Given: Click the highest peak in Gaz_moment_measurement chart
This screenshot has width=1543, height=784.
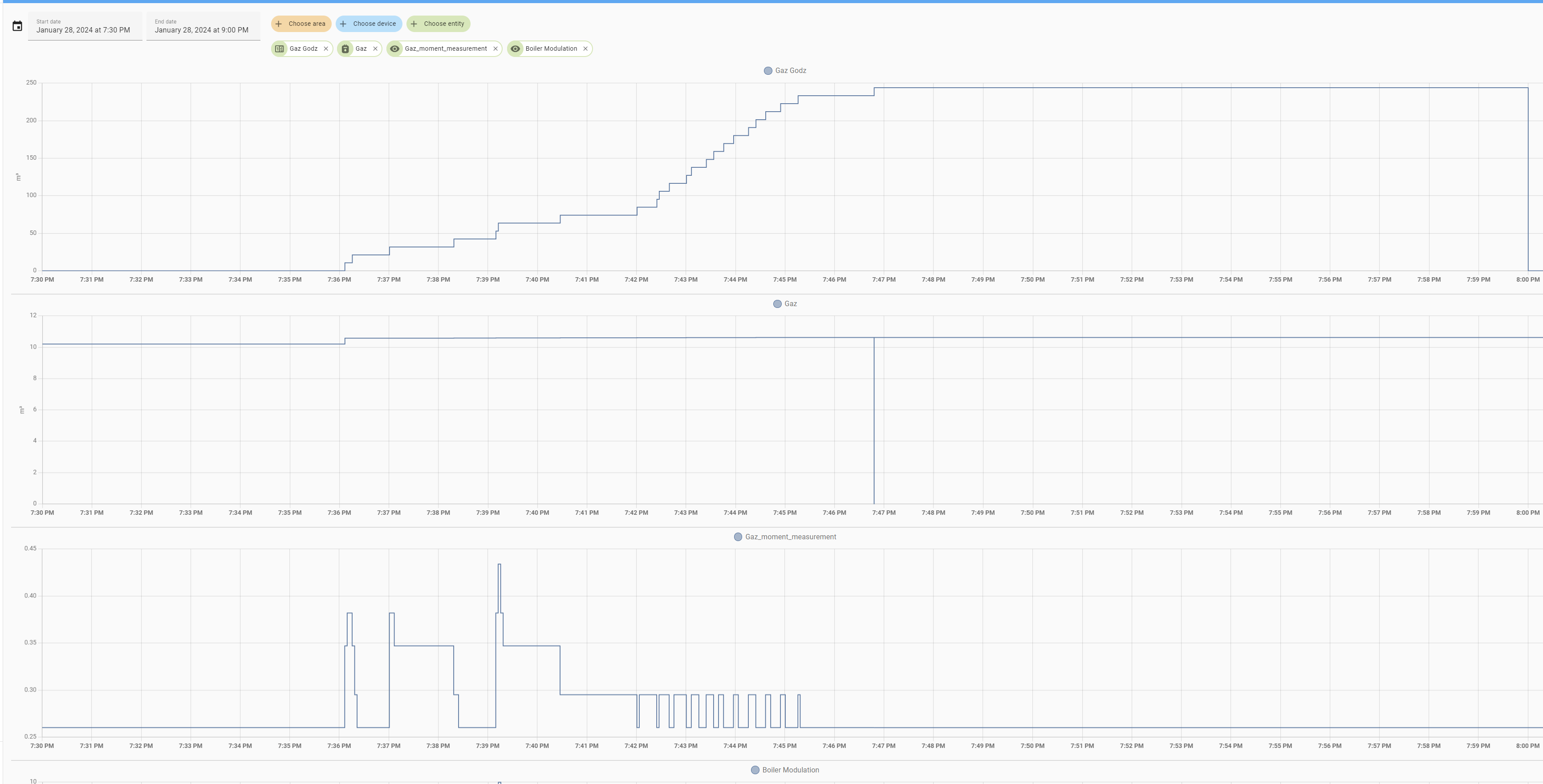Looking at the screenshot, I should pyautogui.click(x=499, y=564).
